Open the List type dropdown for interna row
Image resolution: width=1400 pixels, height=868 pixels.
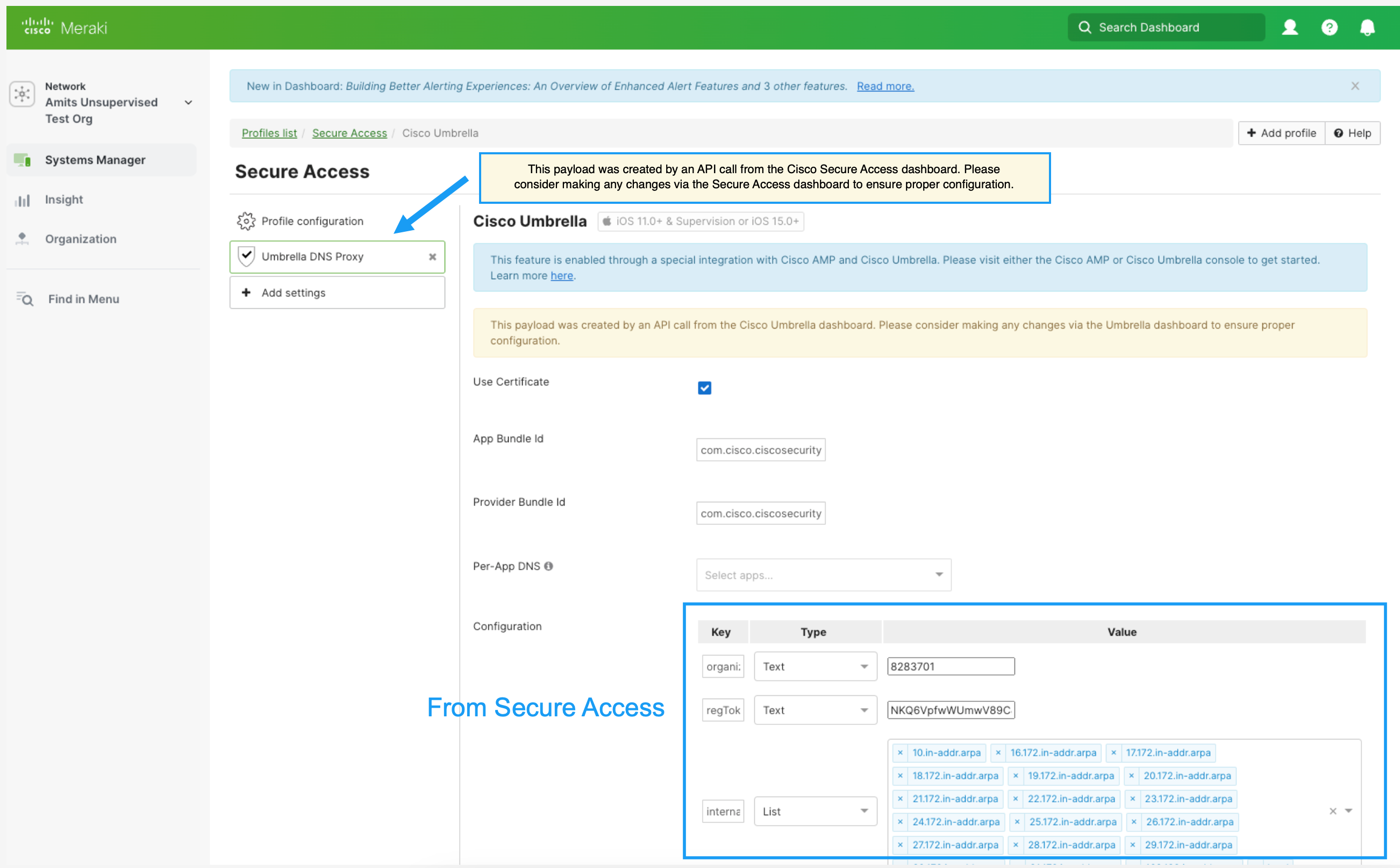[816, 810]
